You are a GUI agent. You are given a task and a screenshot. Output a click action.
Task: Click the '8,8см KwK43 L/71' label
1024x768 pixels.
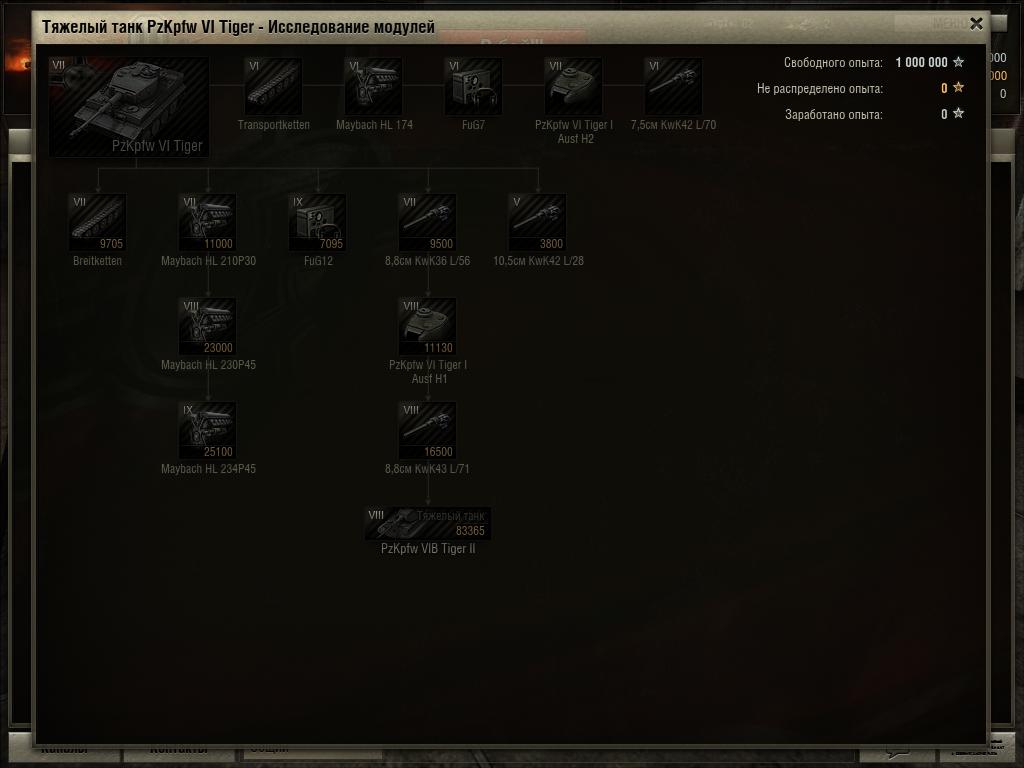tap(427, 468)
